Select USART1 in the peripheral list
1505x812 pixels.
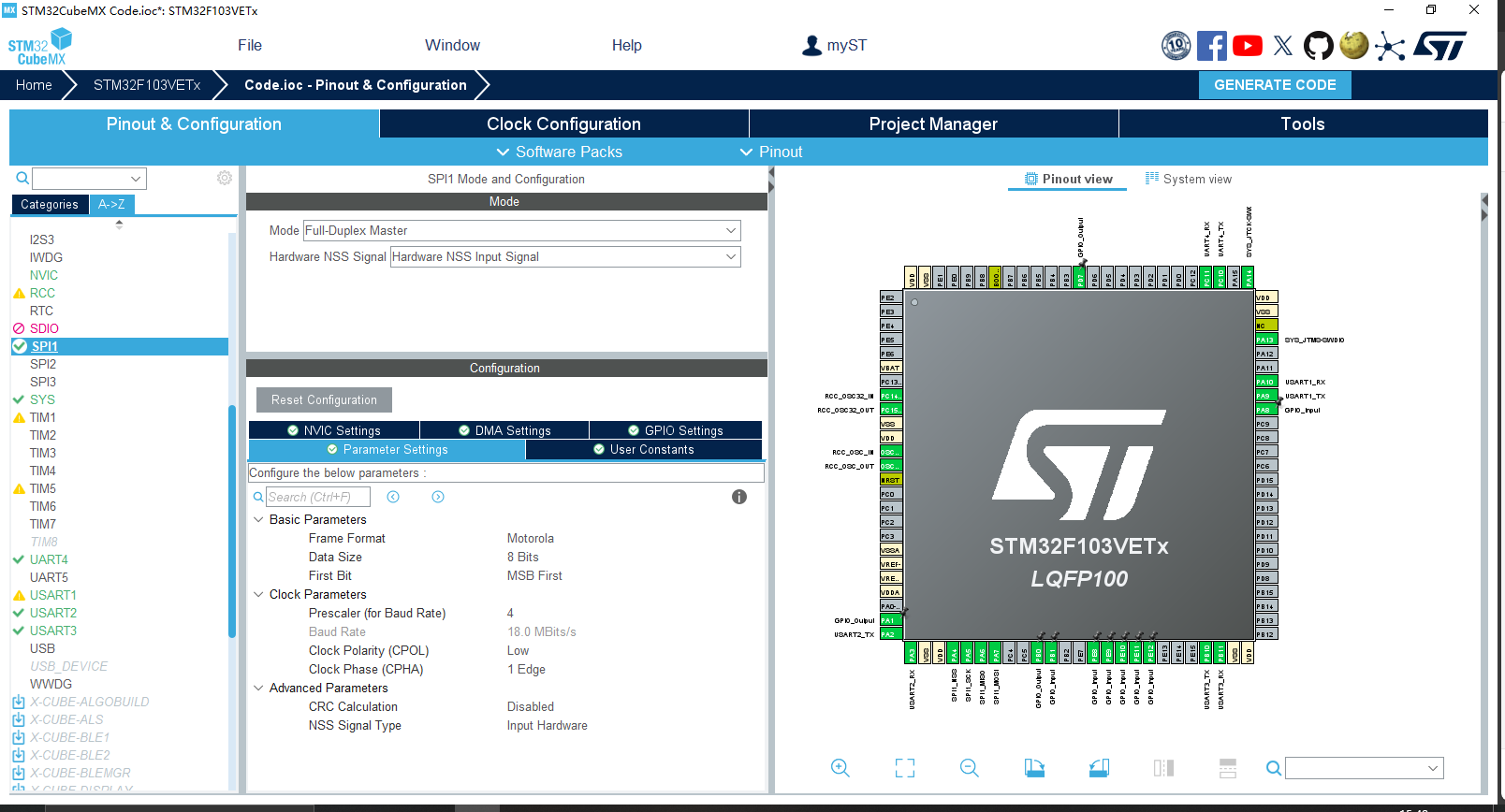[53, 595]
